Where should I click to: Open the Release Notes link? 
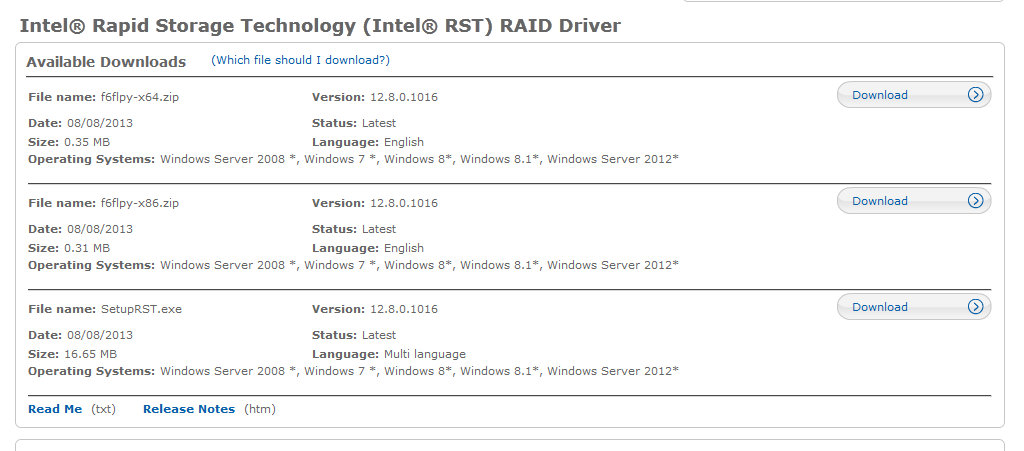pos(189,409)
